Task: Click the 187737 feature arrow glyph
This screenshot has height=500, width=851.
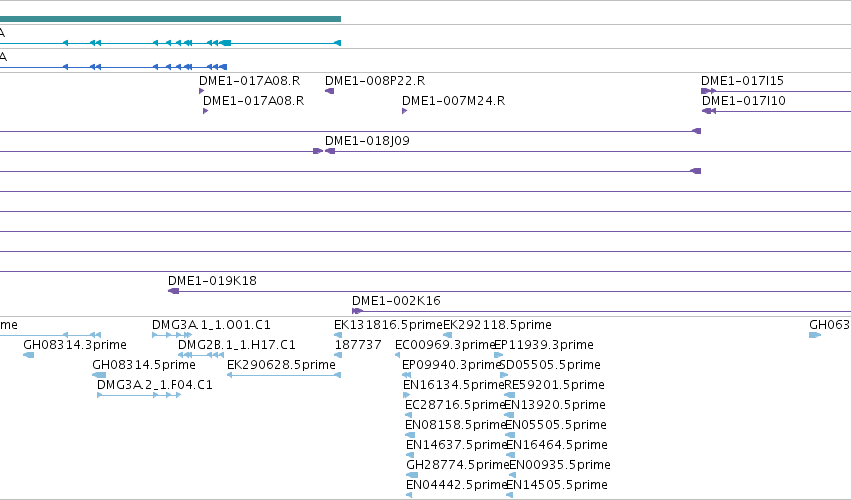Action: [x=338, y=355]
